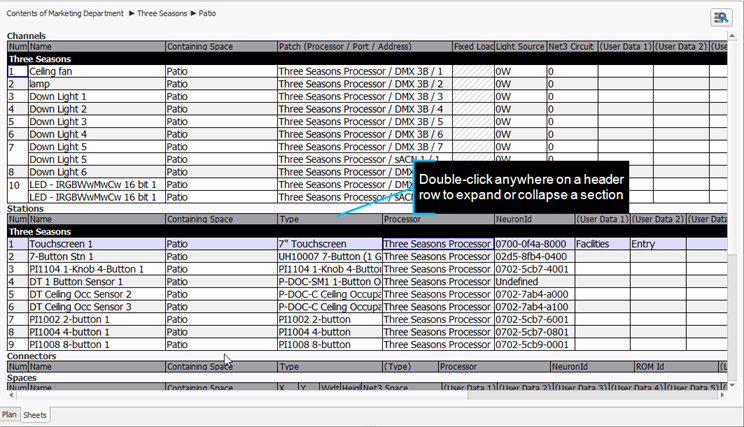
Task: Select the Sheets tab
Action: (35, 414)
